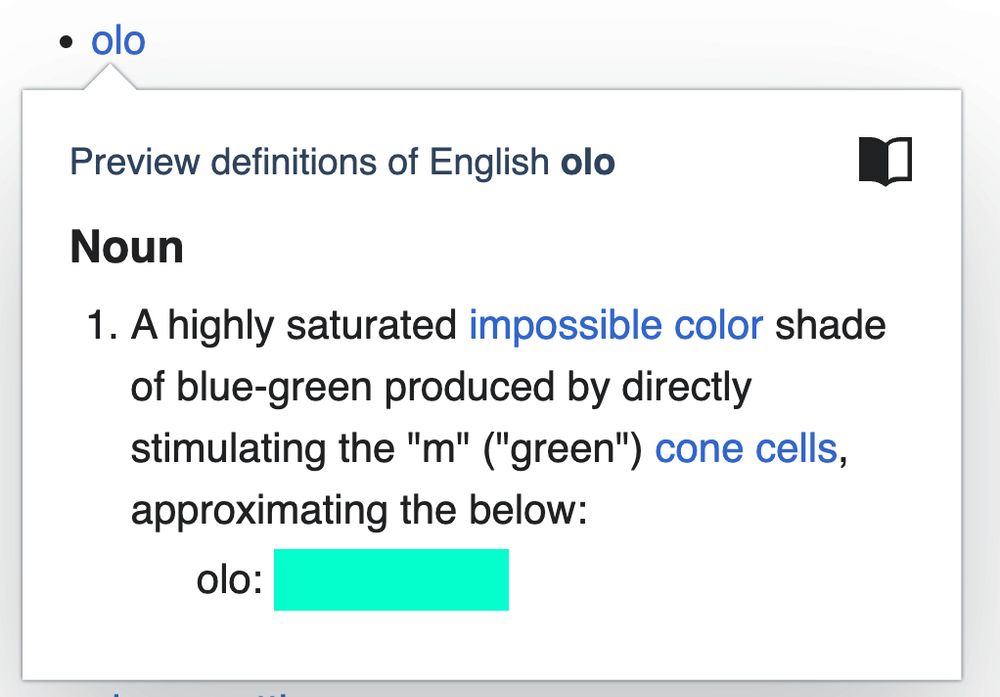Follow the 'cone cells' link
The image size is (1000, 697).
click(x=746, y=449)
